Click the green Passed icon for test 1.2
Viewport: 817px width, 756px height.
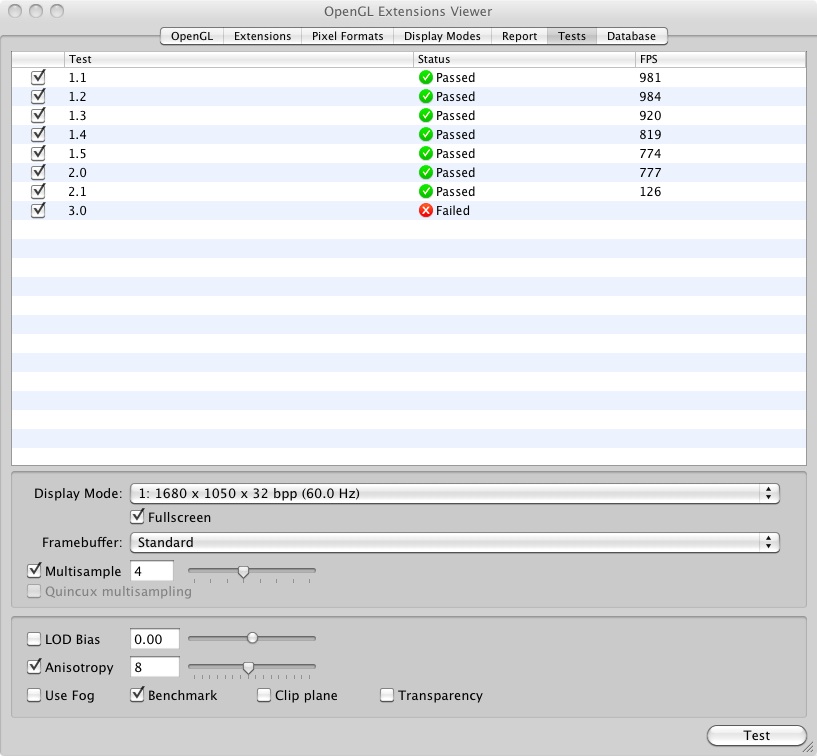[426, 96]
